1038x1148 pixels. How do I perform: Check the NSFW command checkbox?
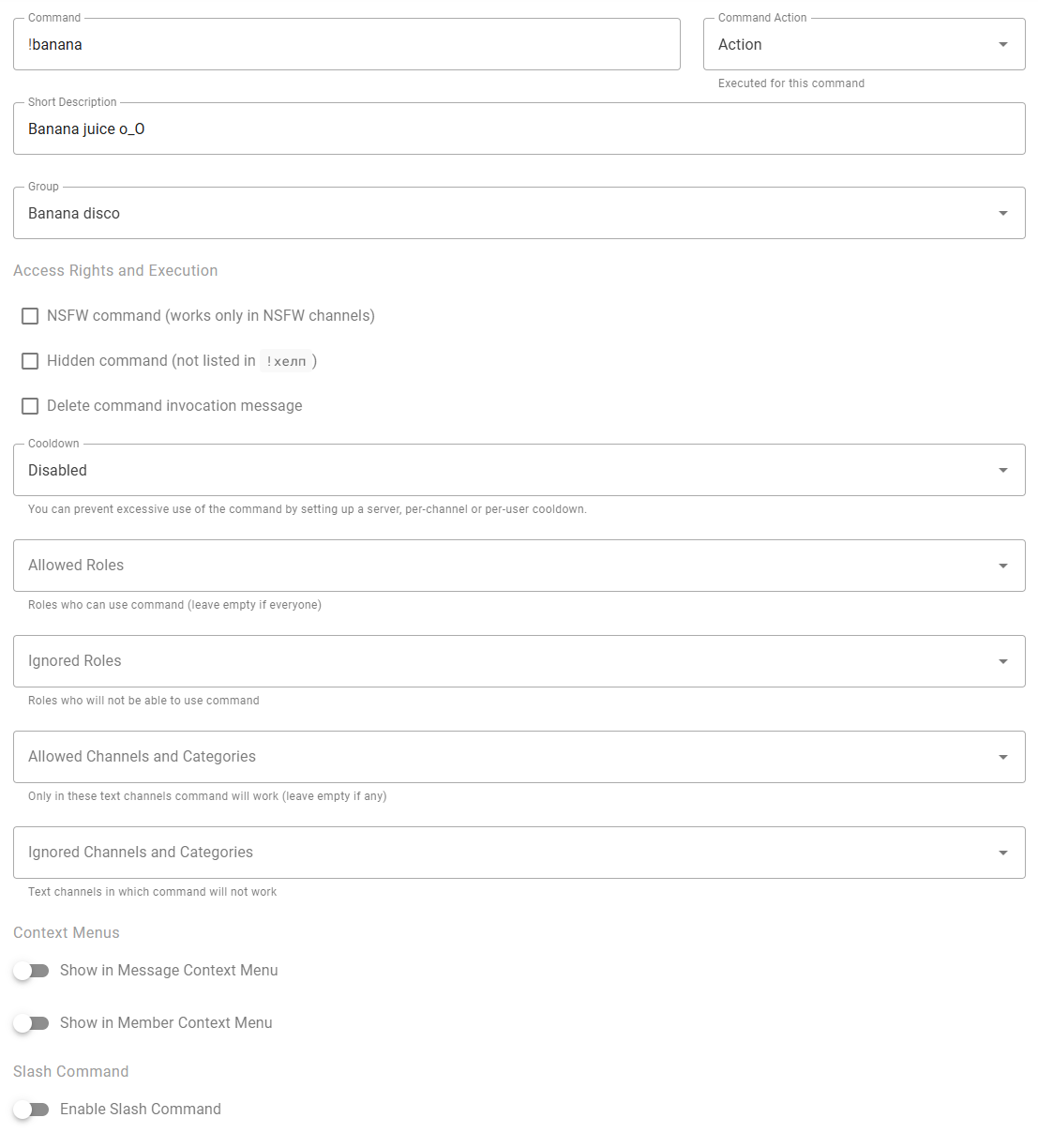30,316
